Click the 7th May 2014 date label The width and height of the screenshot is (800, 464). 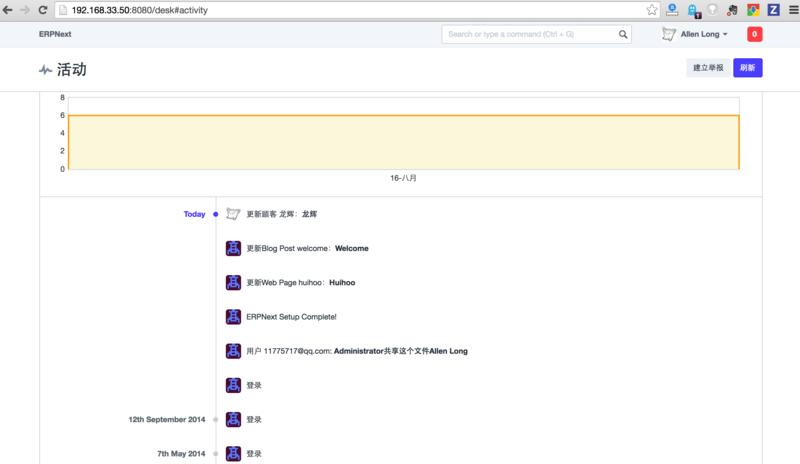pos(181,454)
